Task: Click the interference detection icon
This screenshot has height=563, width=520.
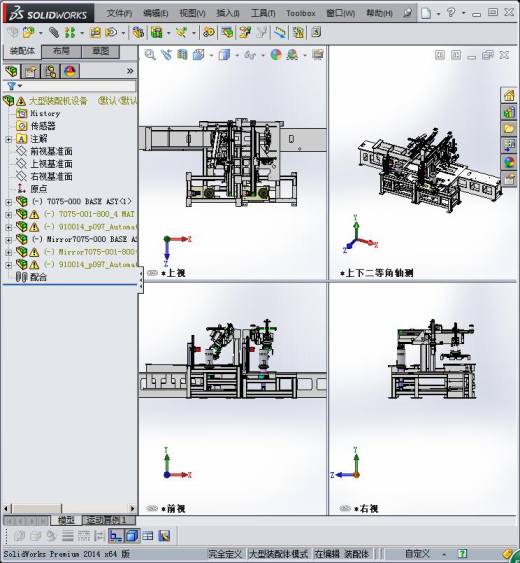Action: click(x=298, y=33)
